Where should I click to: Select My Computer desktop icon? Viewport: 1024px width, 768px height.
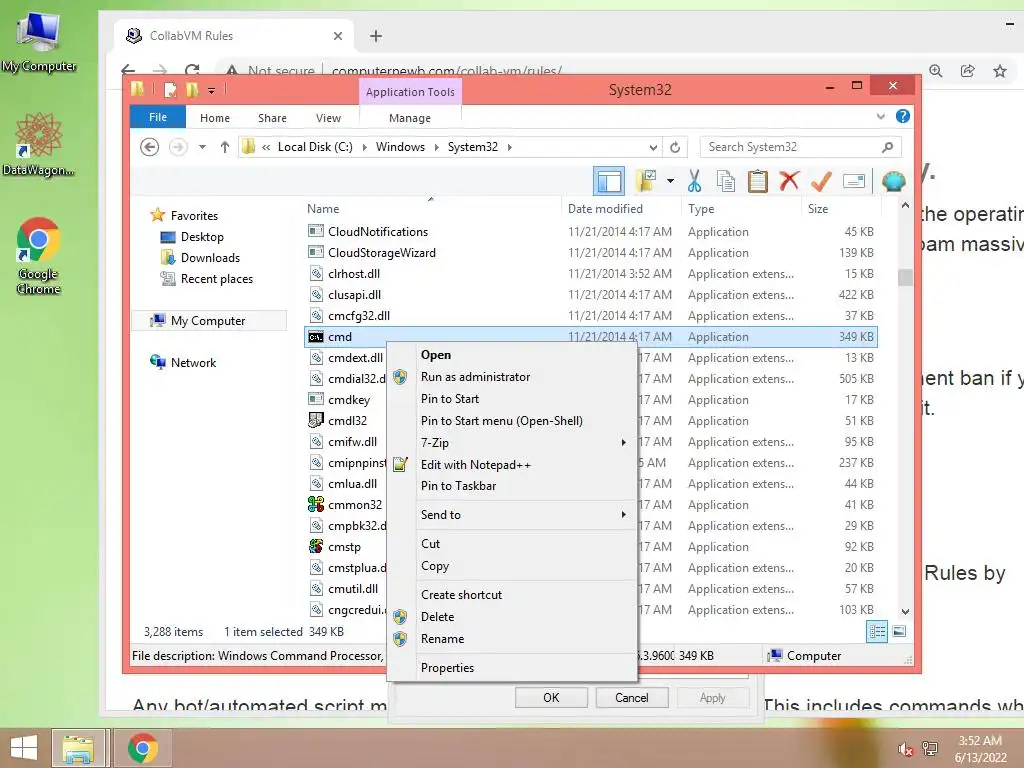coord(38,42)
